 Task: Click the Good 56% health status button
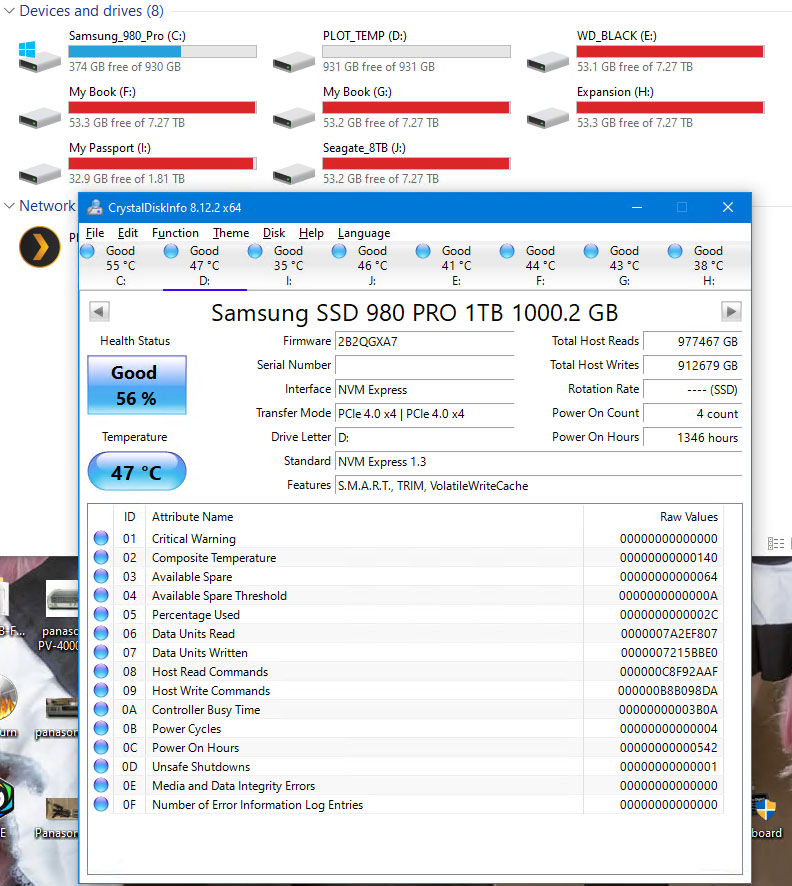click(134, 385)
